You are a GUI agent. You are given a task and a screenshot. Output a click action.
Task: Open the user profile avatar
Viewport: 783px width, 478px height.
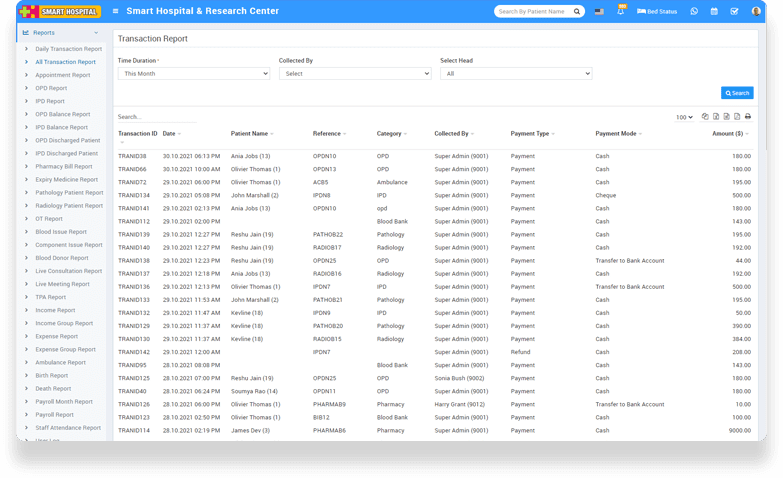(756, 11)
